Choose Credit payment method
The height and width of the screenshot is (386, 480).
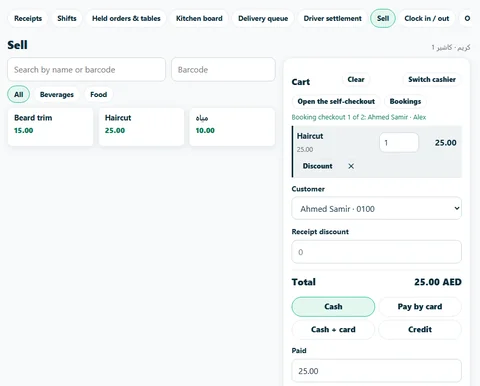420,330
